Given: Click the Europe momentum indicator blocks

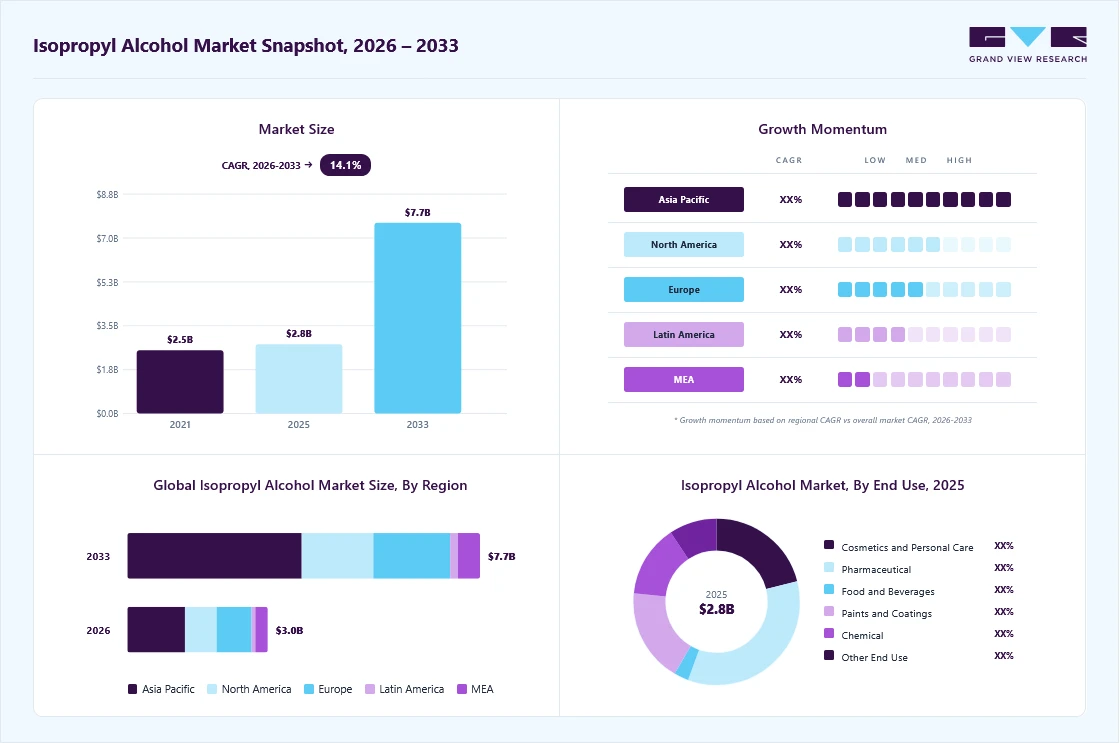Looking at the screenshot, I should pos(924,289).
